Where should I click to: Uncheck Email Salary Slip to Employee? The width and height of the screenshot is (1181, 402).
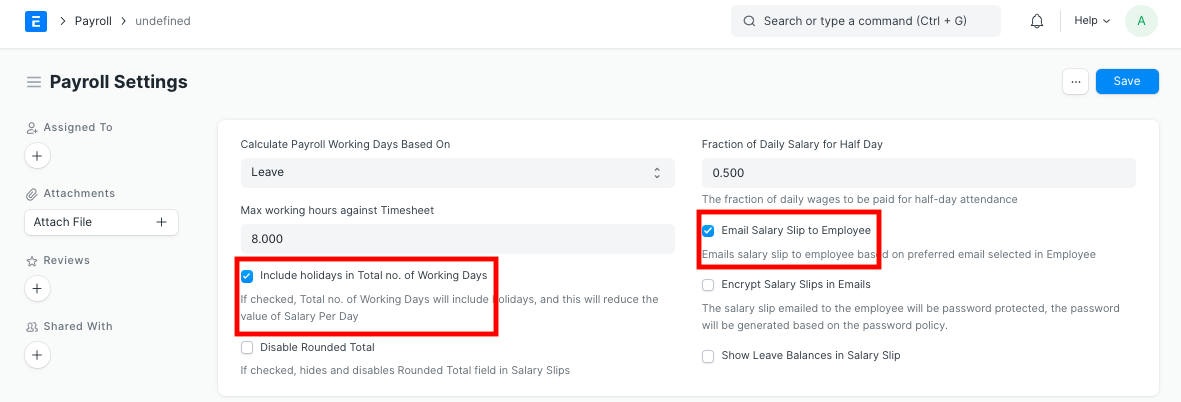pos(708,231)
